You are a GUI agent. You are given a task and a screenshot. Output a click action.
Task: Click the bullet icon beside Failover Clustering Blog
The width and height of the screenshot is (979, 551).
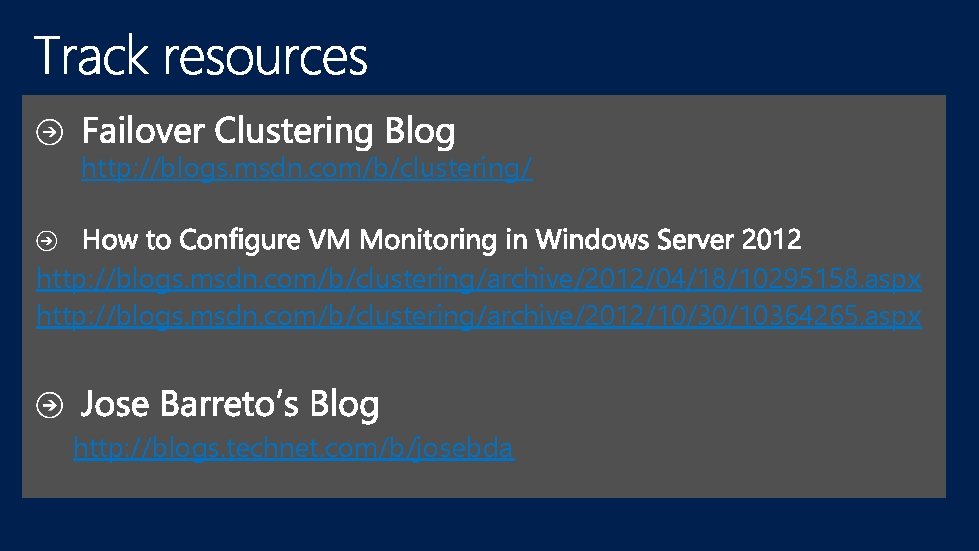tap(50, 131)
